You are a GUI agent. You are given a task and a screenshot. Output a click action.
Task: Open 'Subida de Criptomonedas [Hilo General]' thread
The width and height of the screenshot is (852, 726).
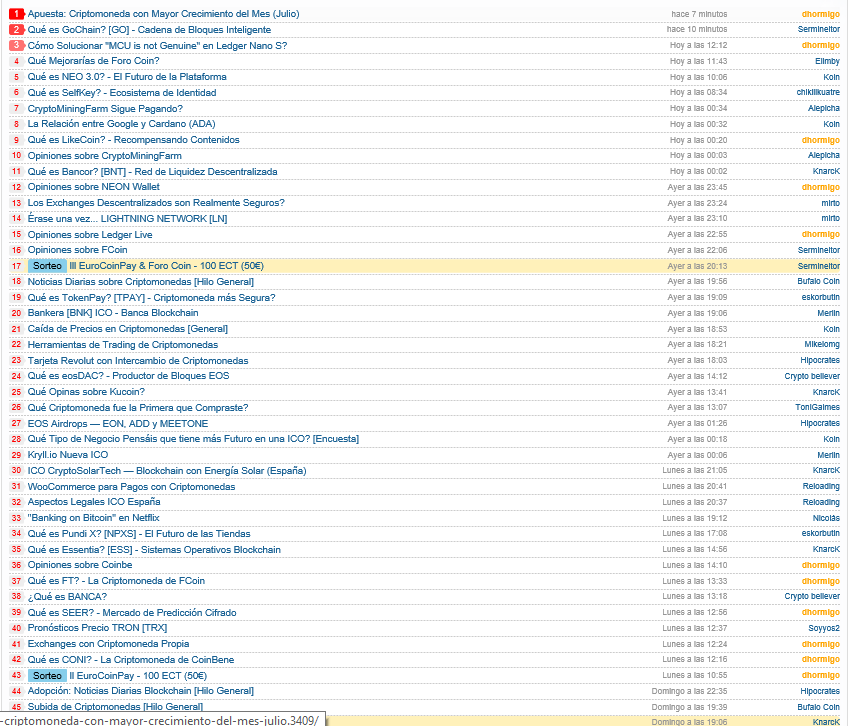[x=115, y=706]
